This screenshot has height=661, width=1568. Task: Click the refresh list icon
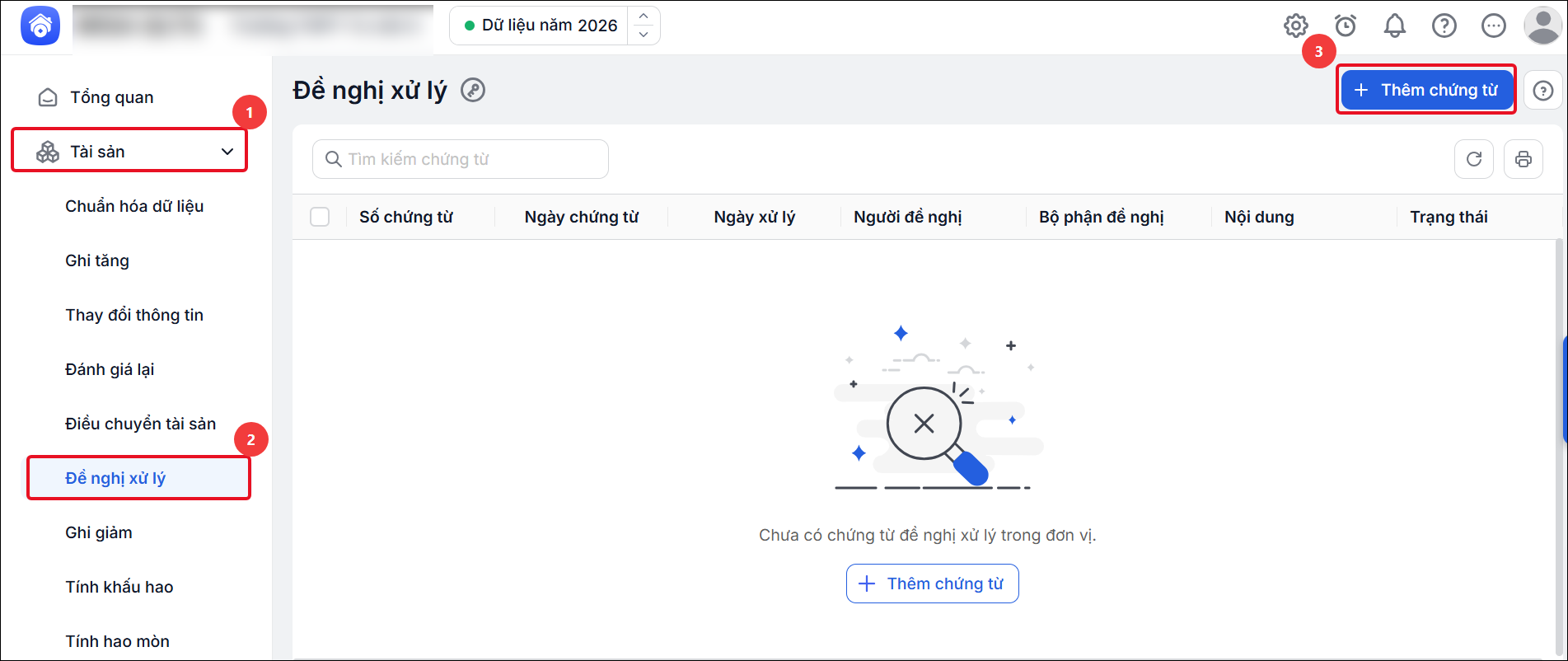[x=1474, y=159]
